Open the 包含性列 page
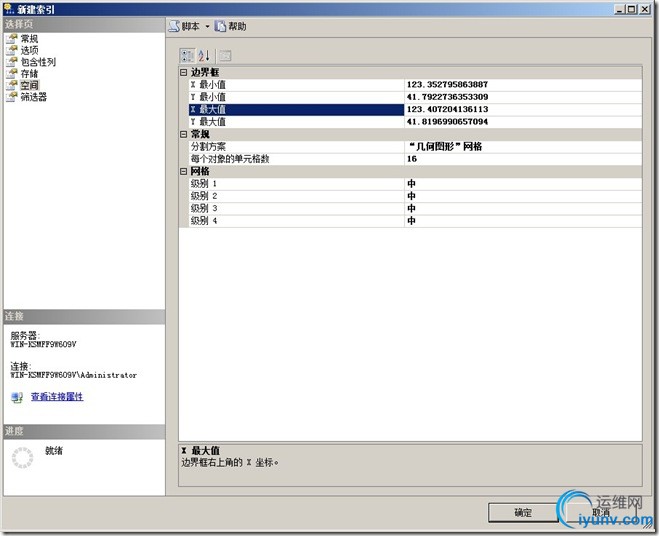 [38, 62]
